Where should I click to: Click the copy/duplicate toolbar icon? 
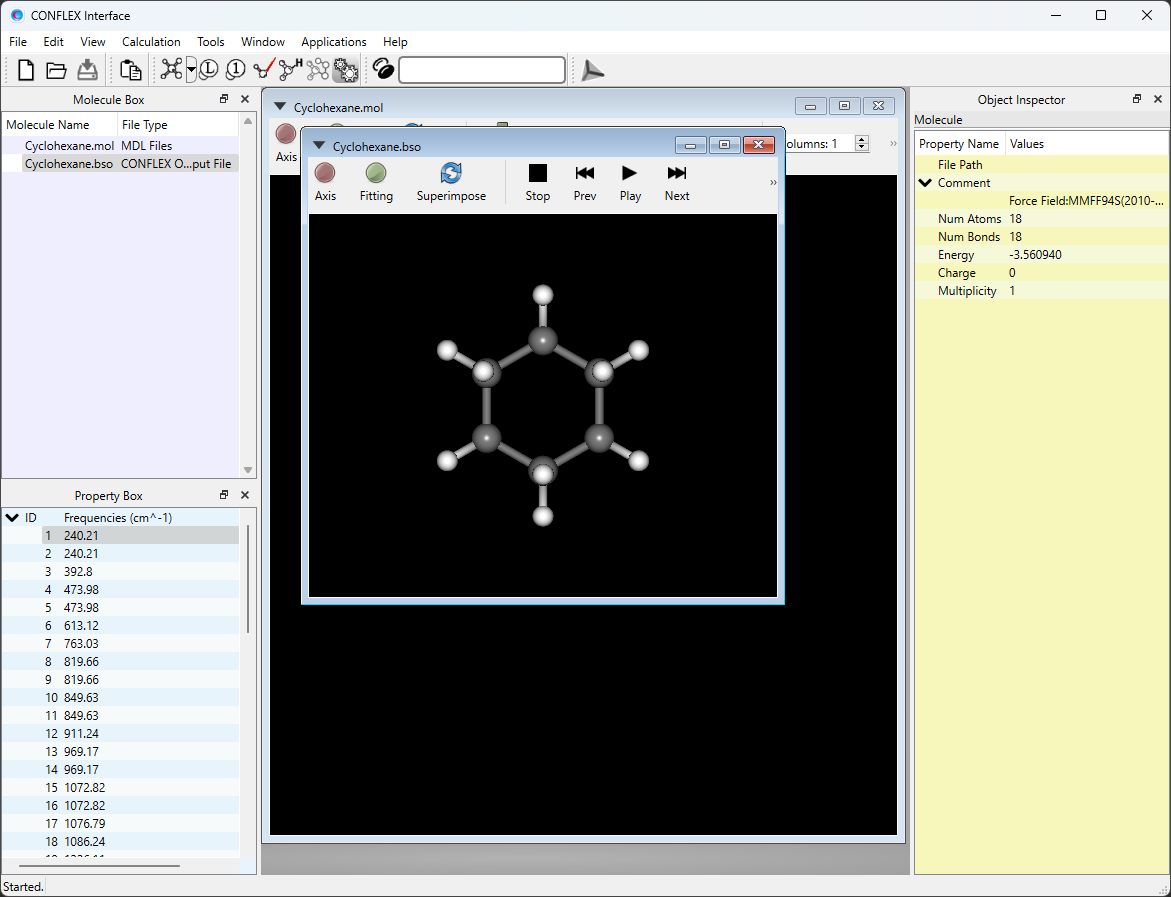click(x=130, y=69)
